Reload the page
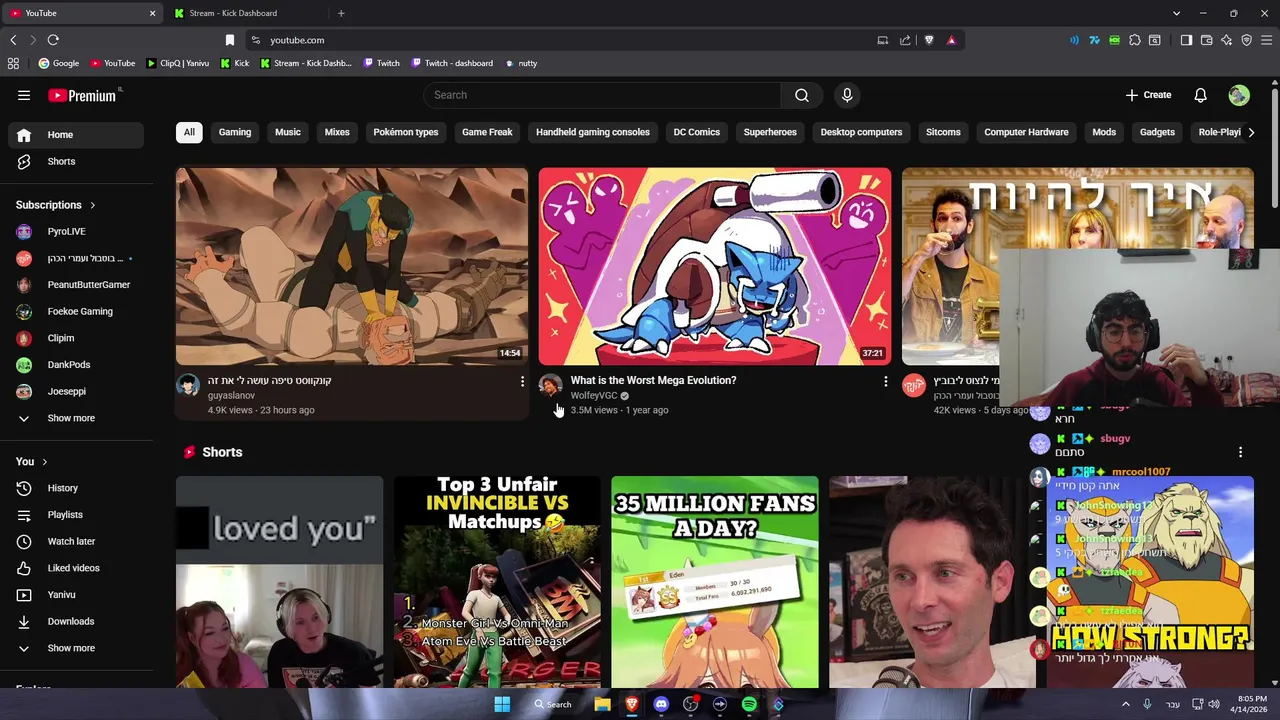This screenshot has width=1280, height=720. pos(53,40)
